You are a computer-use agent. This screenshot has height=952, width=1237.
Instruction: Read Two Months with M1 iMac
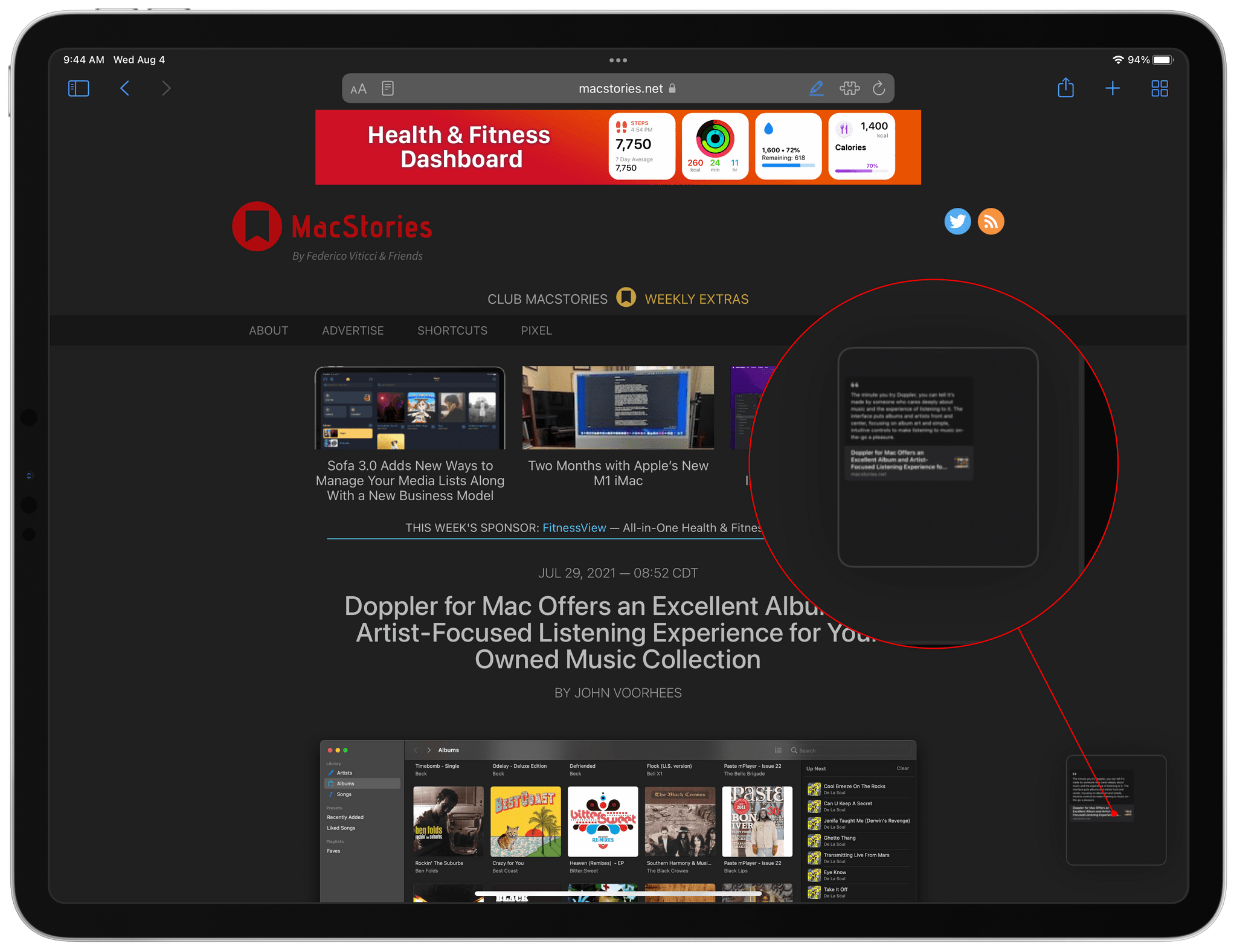[x=618, y=474]
